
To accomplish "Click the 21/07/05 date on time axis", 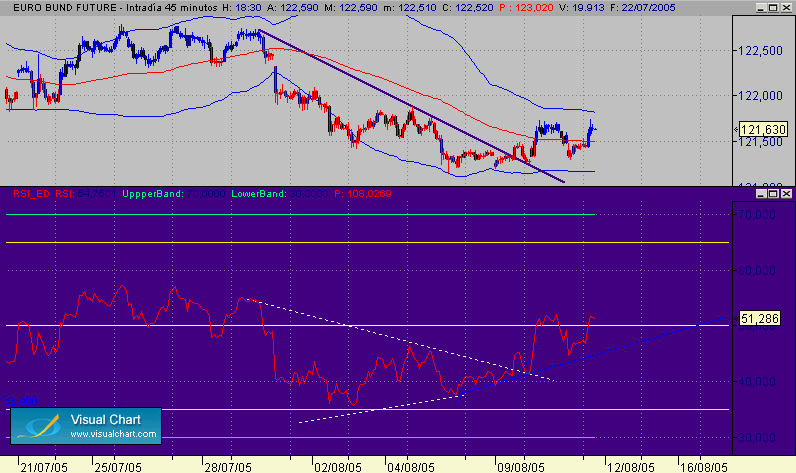I will [44, 467].
